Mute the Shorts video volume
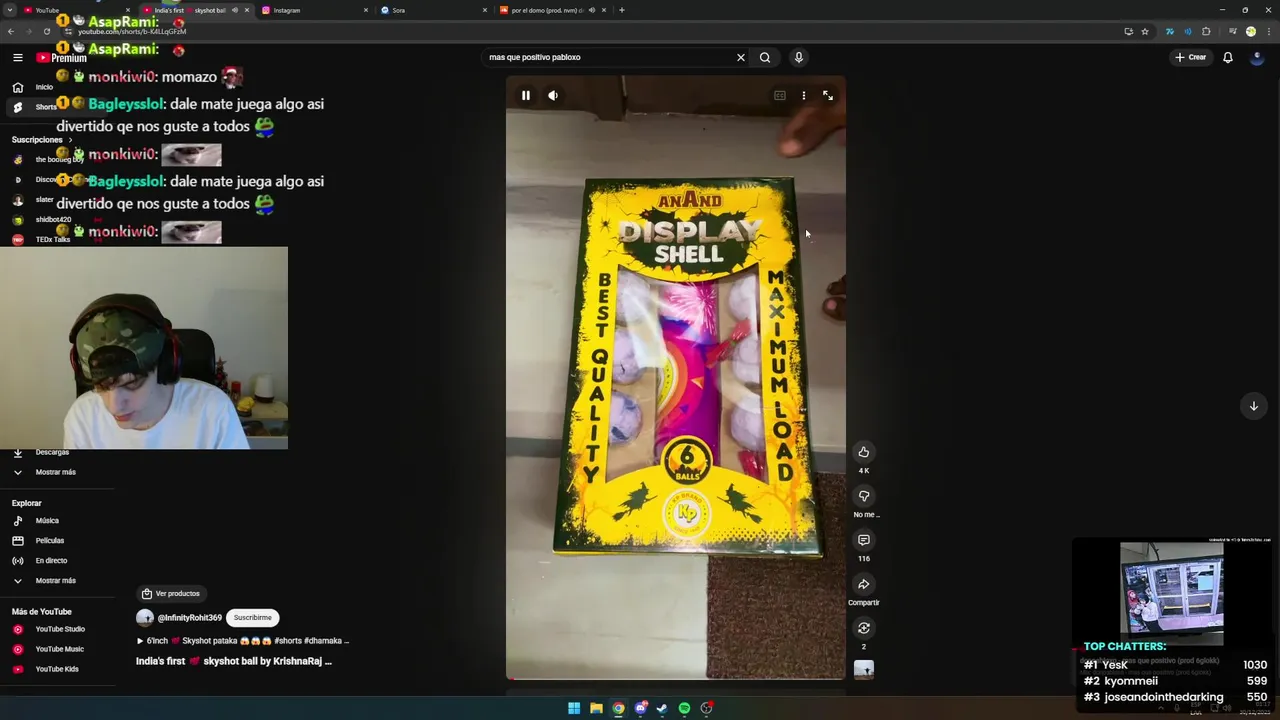Screen dimensions: 1280x720 point(553,95)
